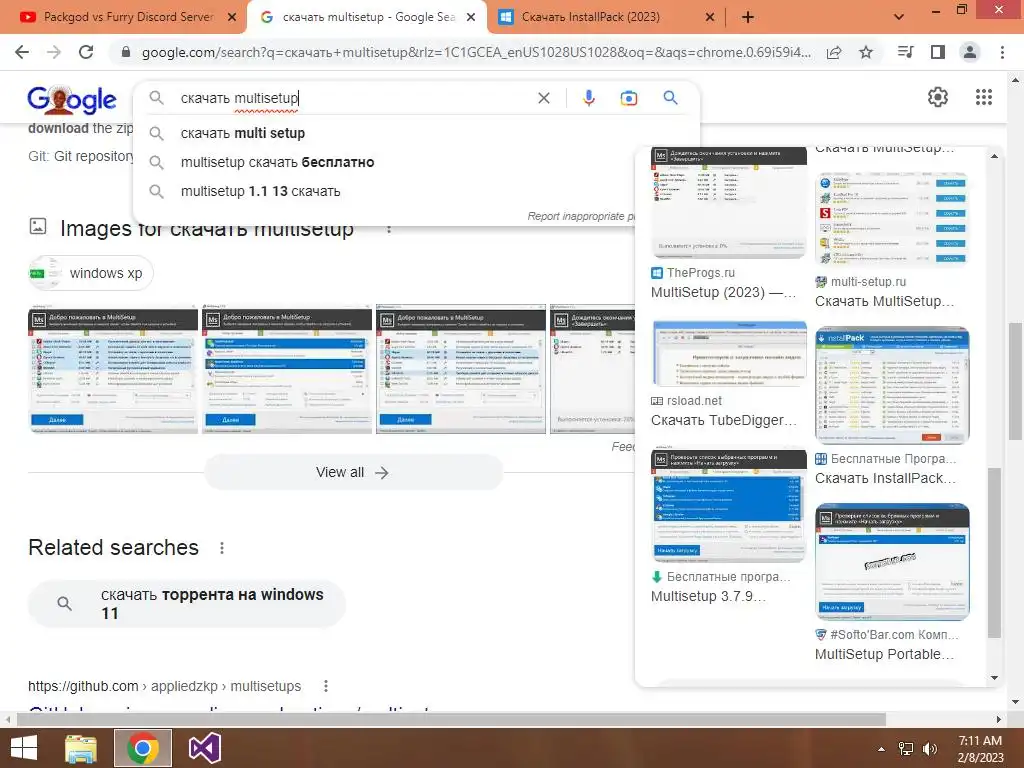Open File Explorer from the taskbar
The height and width of the screenshot is (768, 1024).
(81, 748)
